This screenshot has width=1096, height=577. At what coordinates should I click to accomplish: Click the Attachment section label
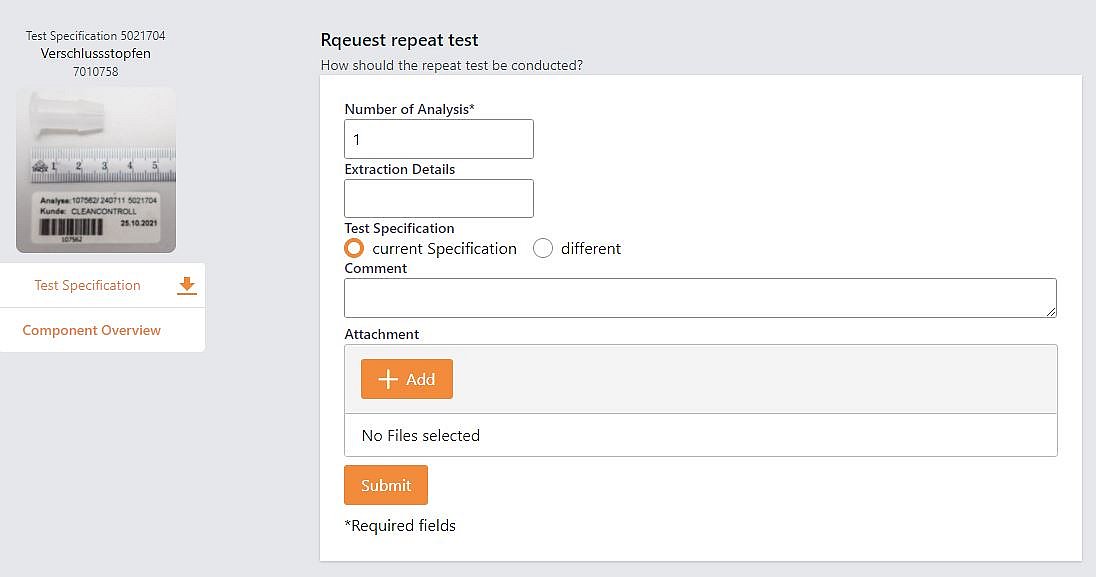pyautogui.click(x=382, y=334)
